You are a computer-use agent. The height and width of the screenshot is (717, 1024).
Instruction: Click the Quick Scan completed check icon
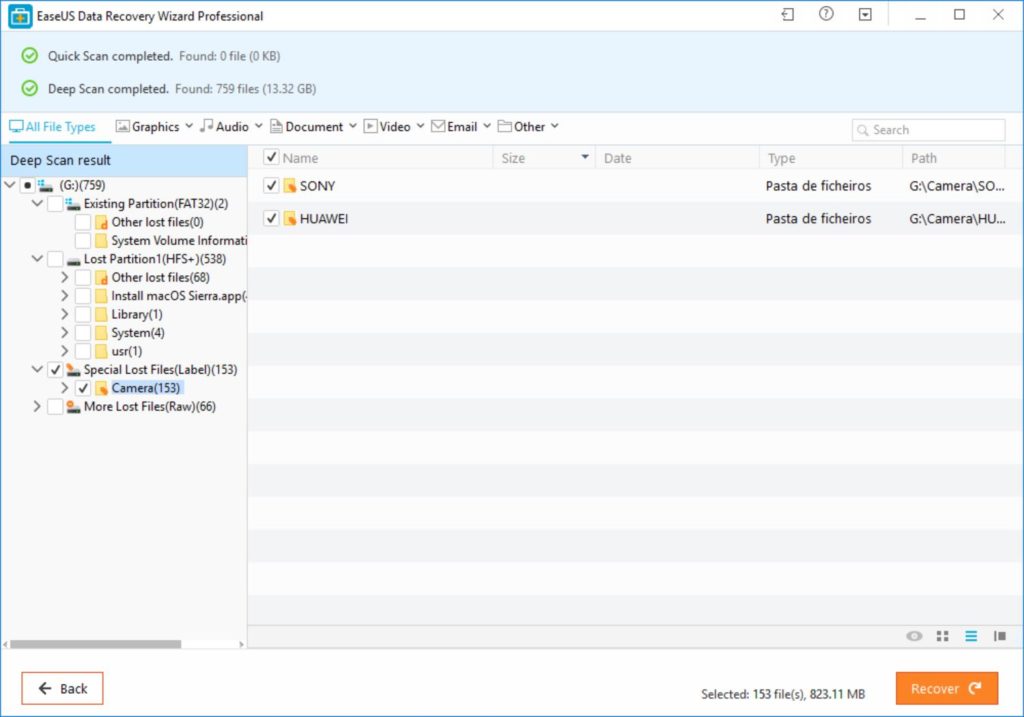point(30,56)
